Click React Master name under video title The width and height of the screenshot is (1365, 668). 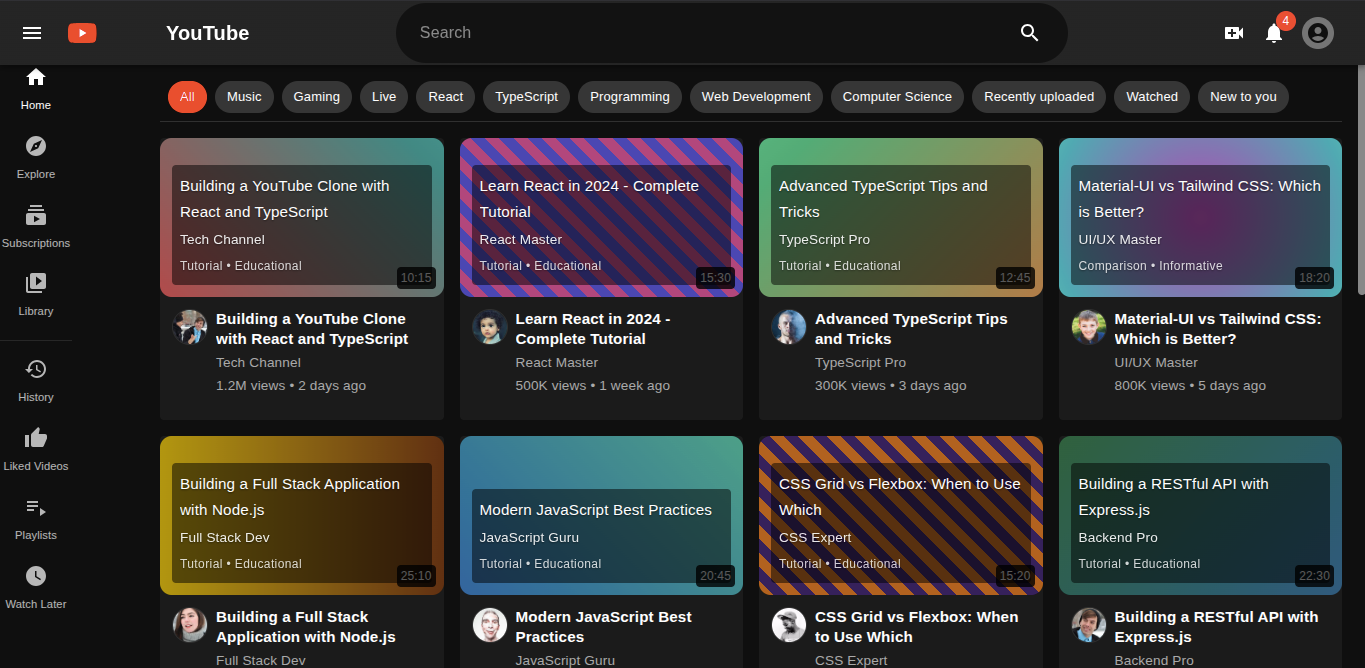tap(557, 362)
